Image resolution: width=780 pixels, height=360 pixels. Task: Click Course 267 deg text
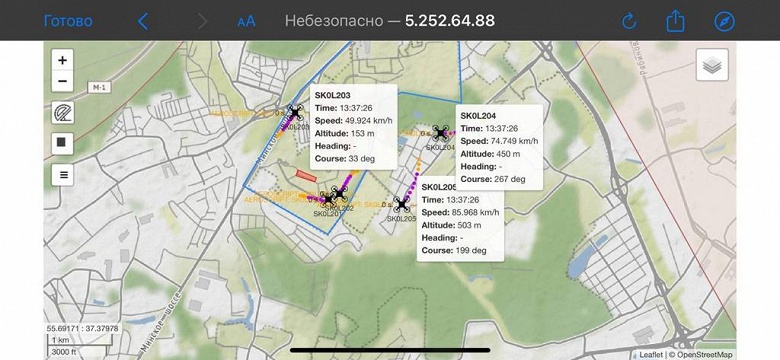coord(492,179)
